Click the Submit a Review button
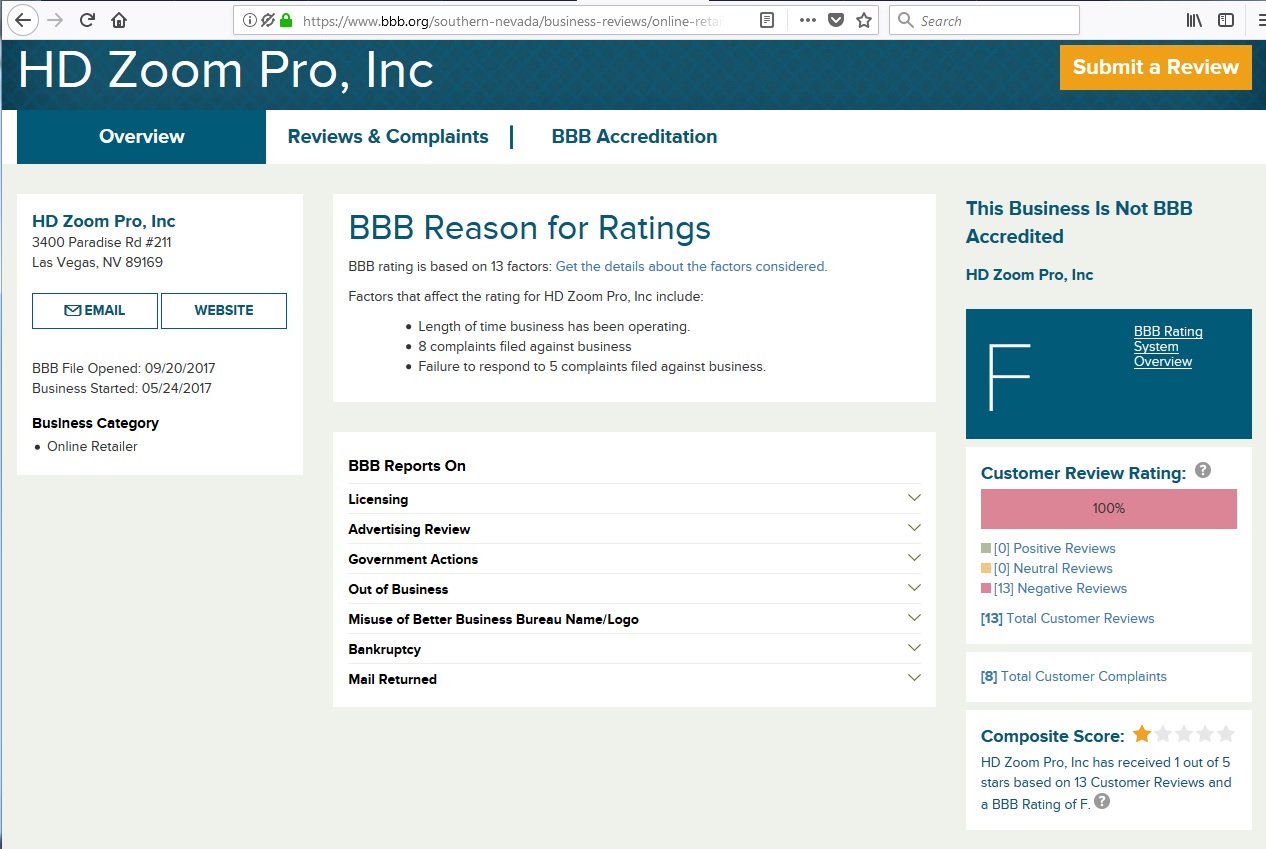Viewport: 1266px width, 849px height. [1156, 67]
